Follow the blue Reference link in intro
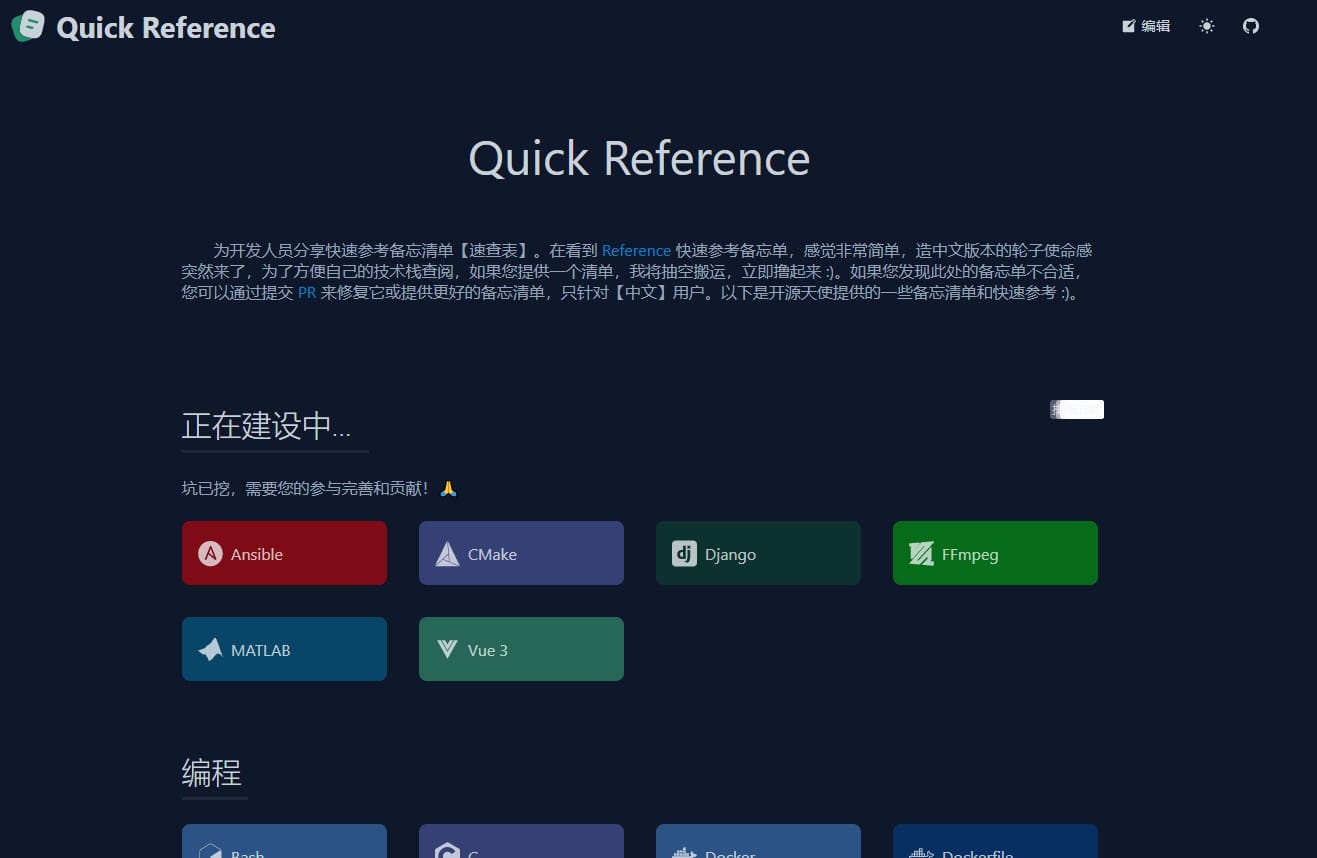 pos(636,250)
